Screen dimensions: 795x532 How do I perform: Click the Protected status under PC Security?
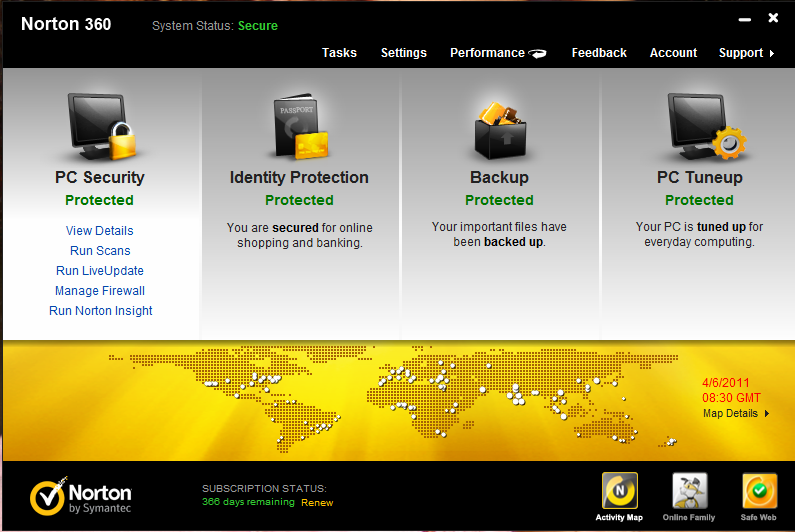[99, 200]
